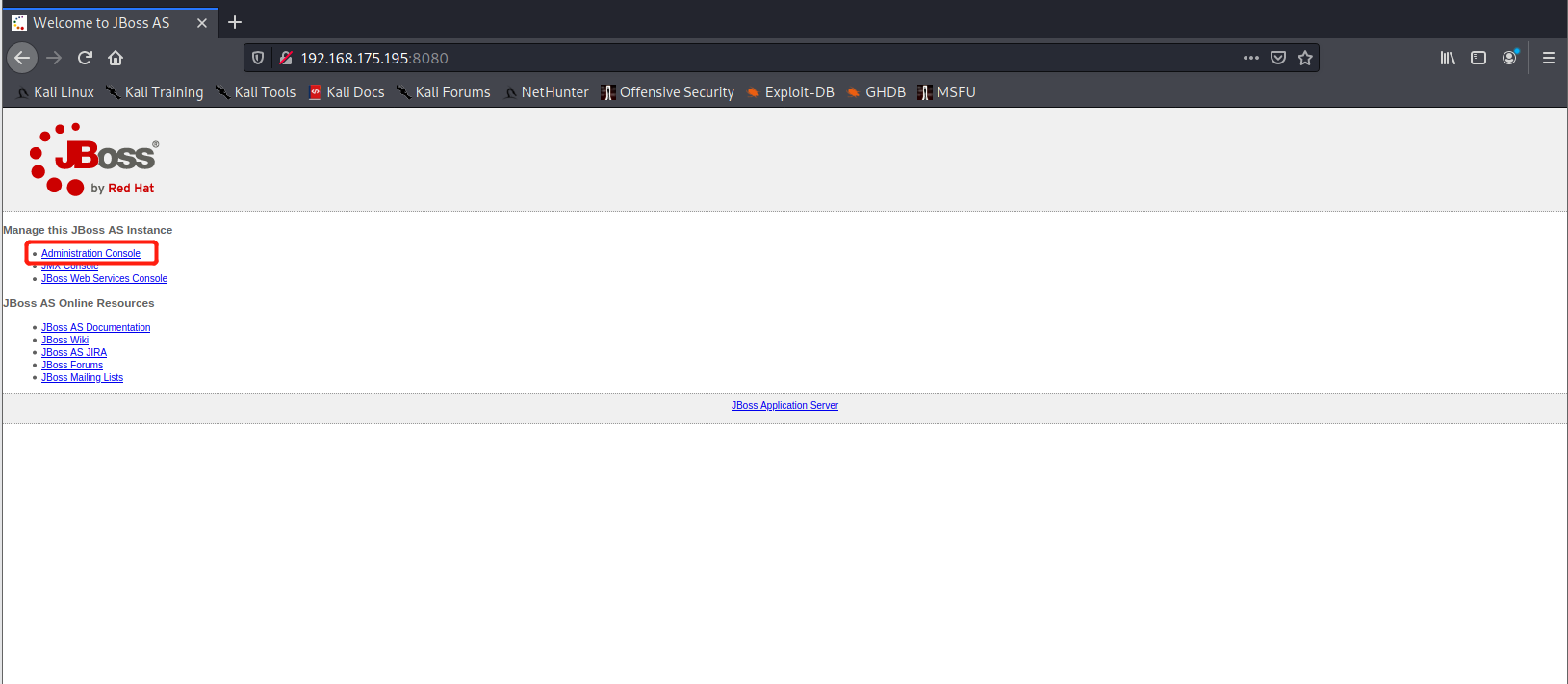Show connection security info lock icon
The width and height of the screenshot is (1568, 684).
(285, 58)
